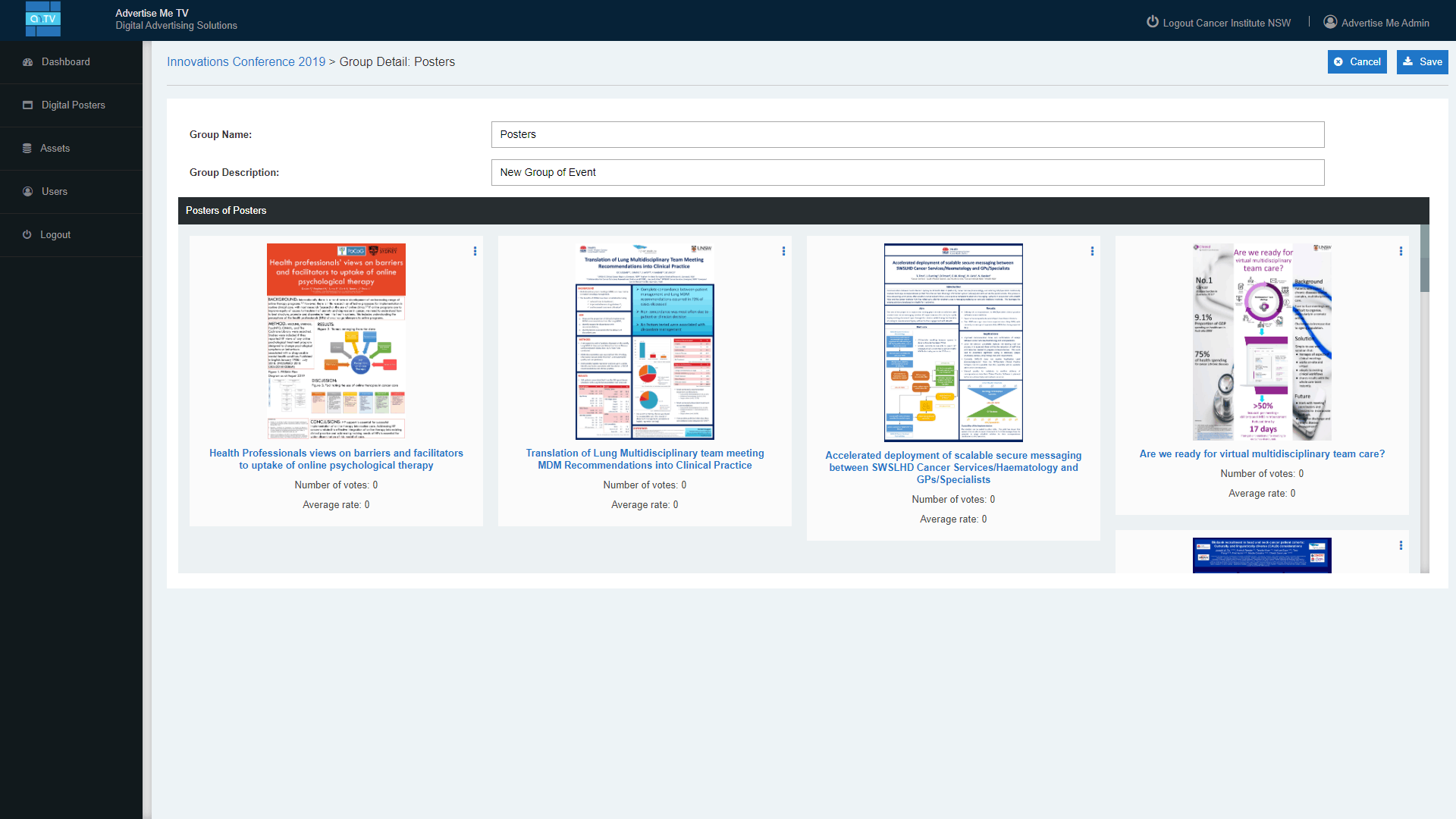
Task: Open the options menu on the Health Professionals poster
Action: (475, 251)
